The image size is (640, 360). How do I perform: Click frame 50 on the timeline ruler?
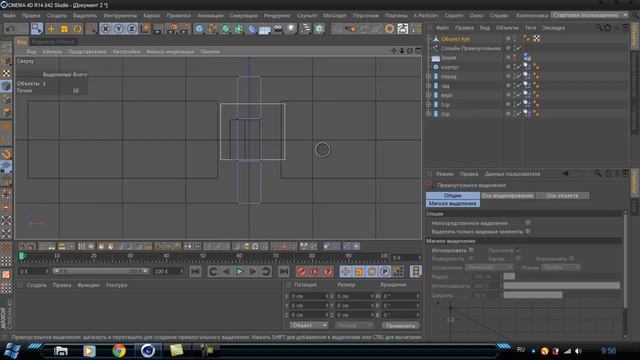point(203,257)
